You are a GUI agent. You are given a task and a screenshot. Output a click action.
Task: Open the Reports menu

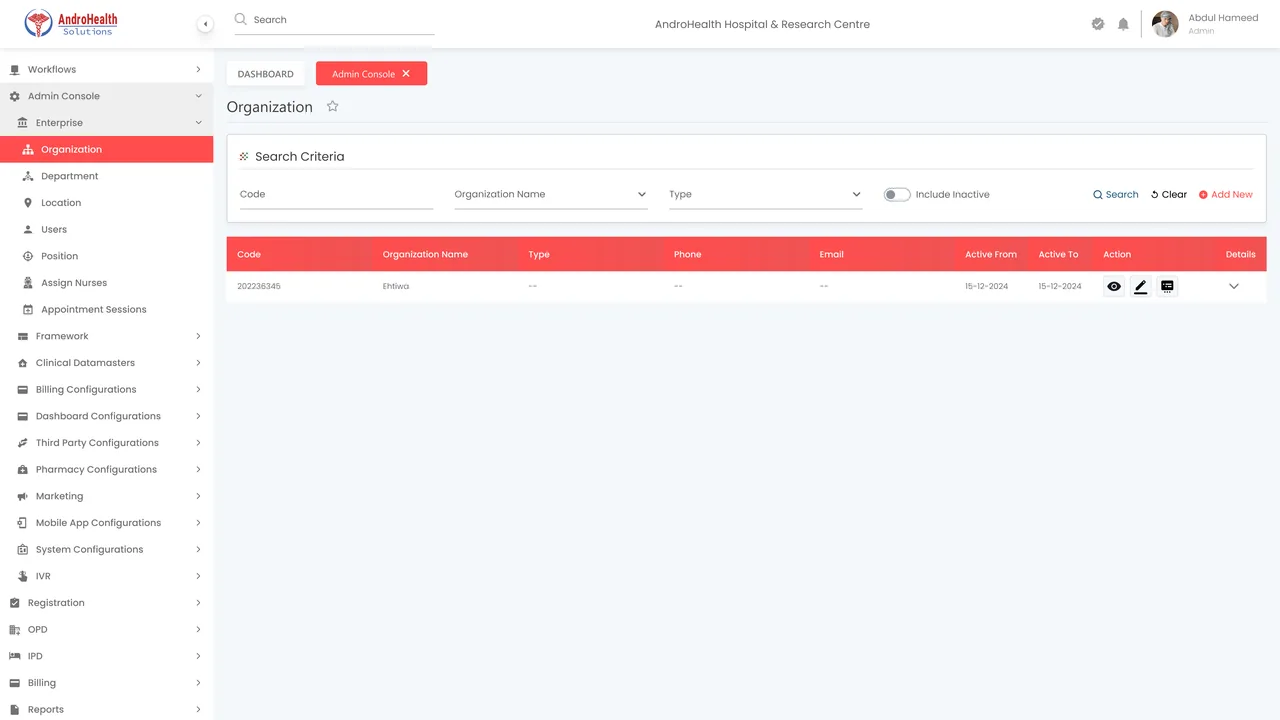point(106,710)
